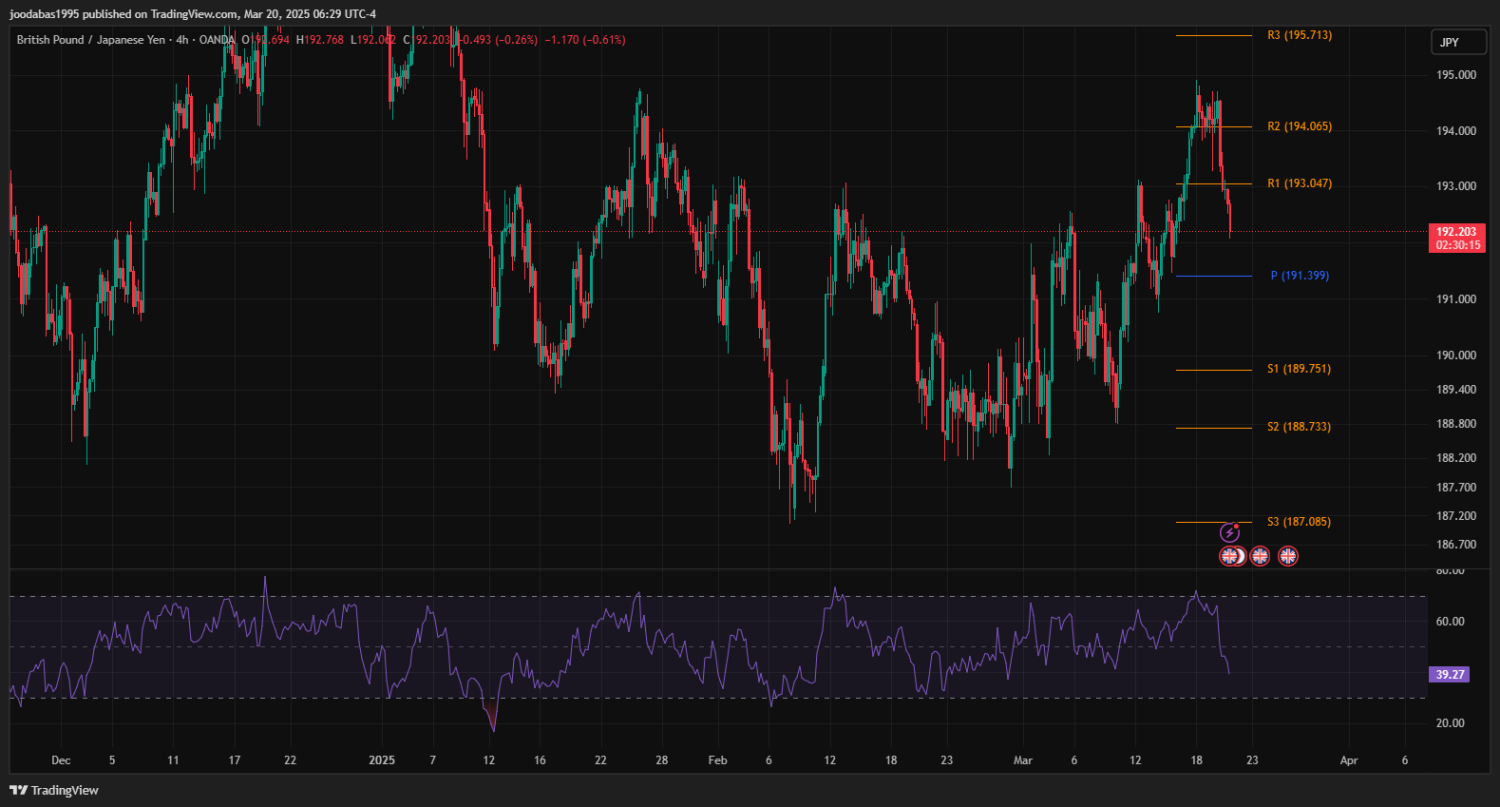Select the blue P (191.399) pivot label
The height and width of the screenshot is (807, 1500).
[1299, 276]
